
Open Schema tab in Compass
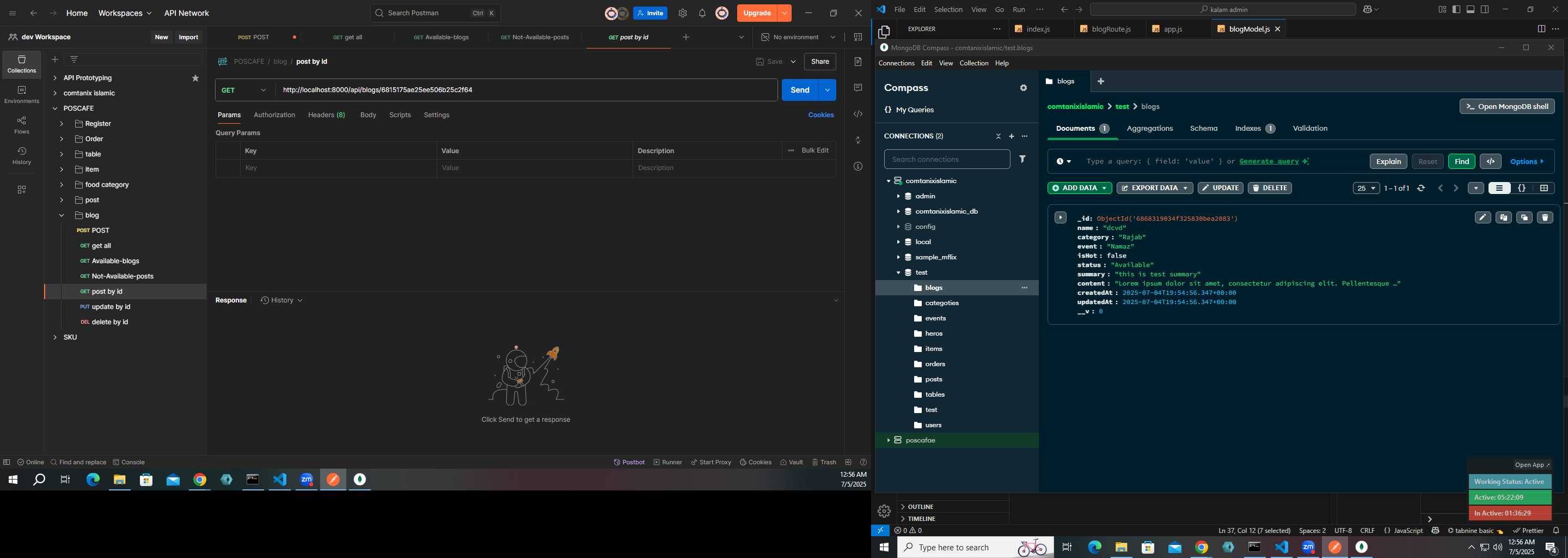pyautogui.click(x=1203, y=129)
